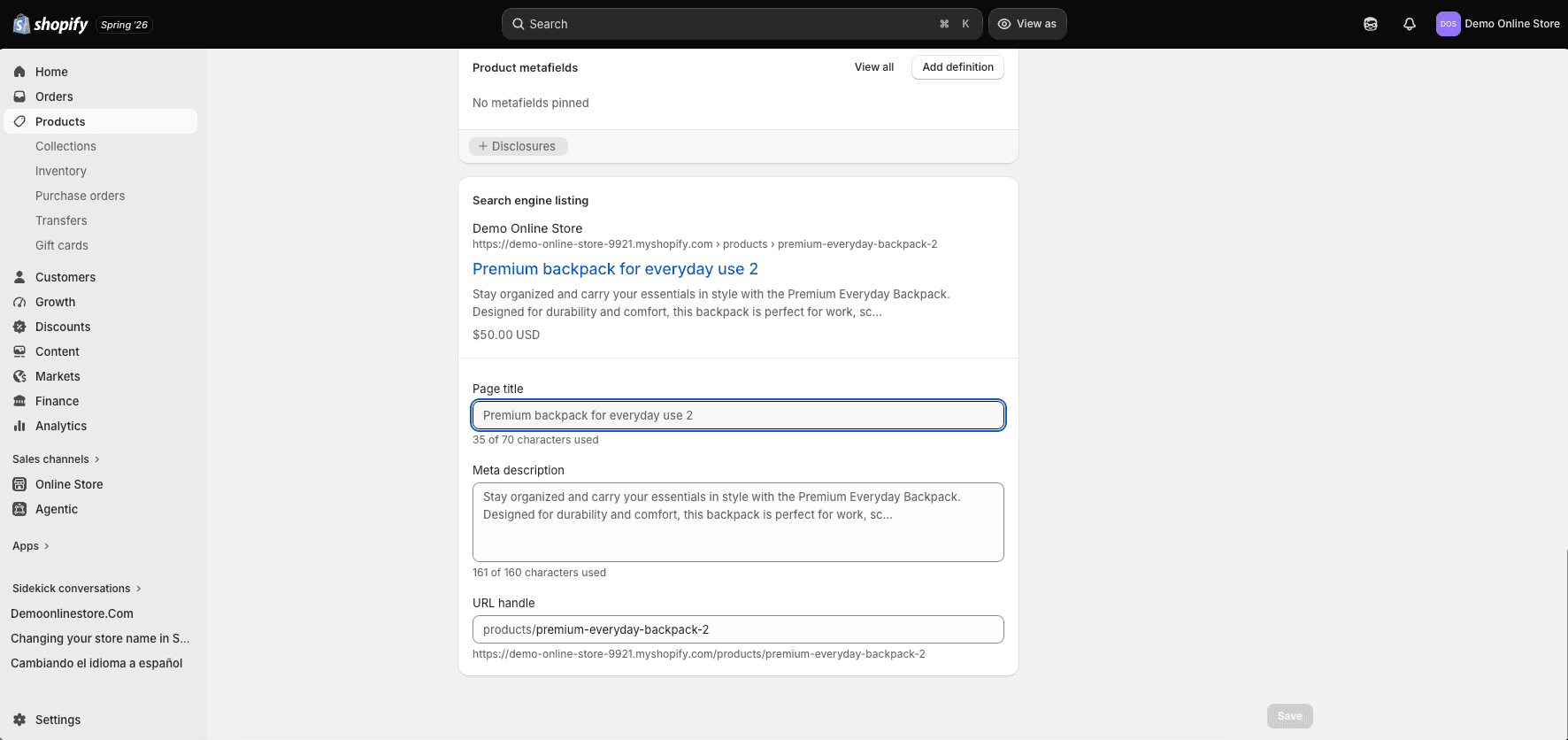Image resolution: width=1568 pixels, height=740 pixels.
Task: Expand the Apps section
Action: click(31, 546)
